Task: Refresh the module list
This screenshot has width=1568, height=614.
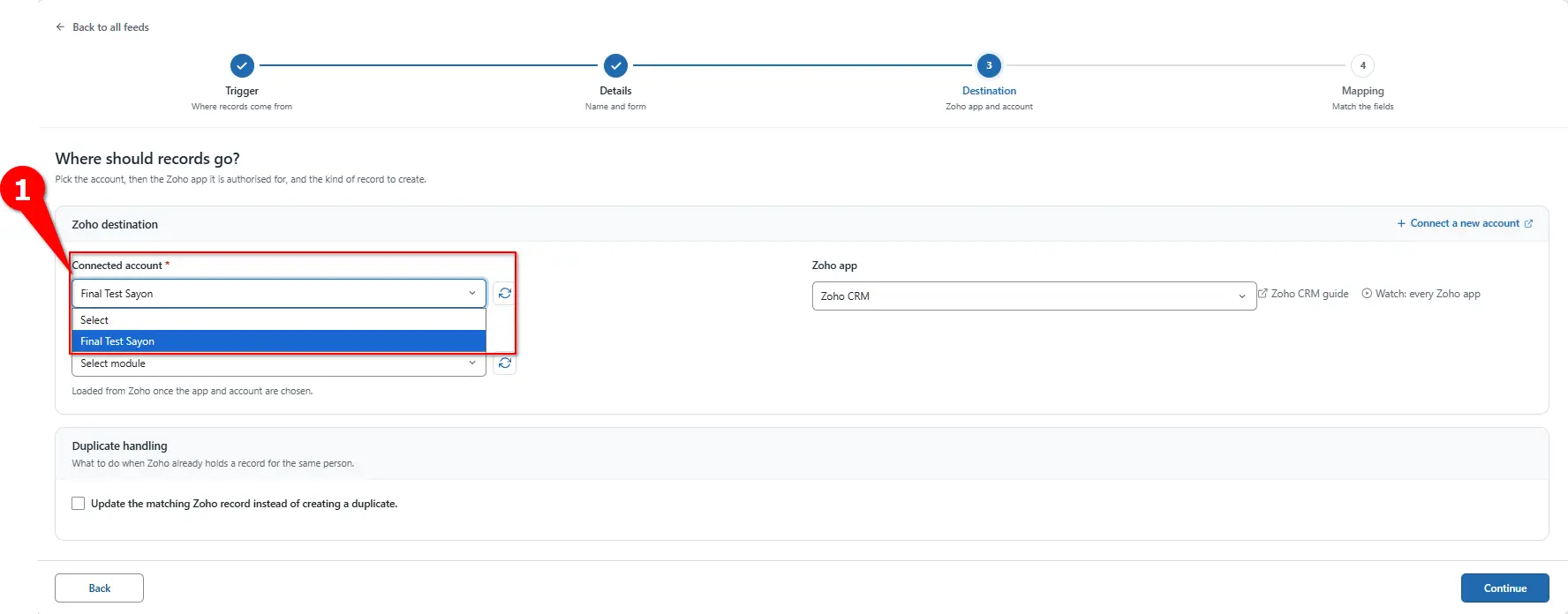Action: tap(505, 363)
